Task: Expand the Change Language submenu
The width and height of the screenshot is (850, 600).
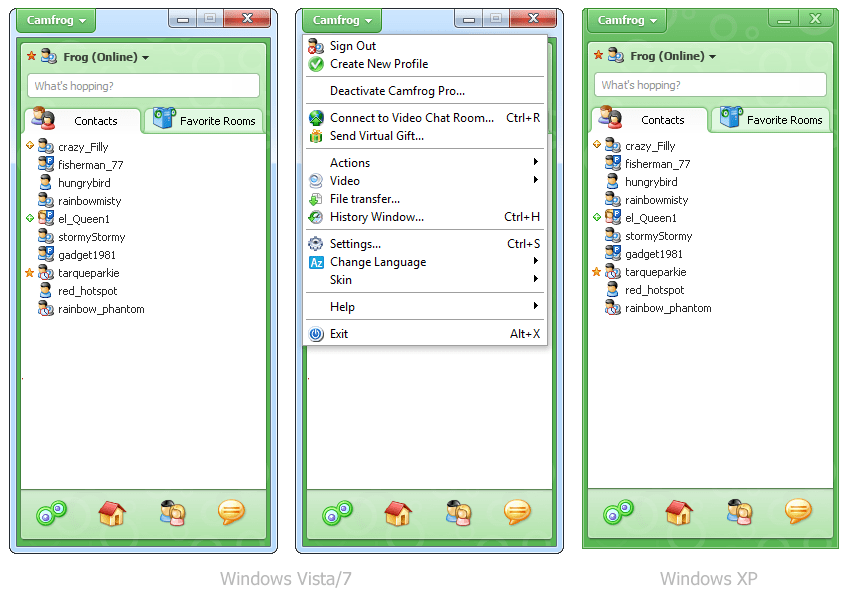Action: click(426, 262)
